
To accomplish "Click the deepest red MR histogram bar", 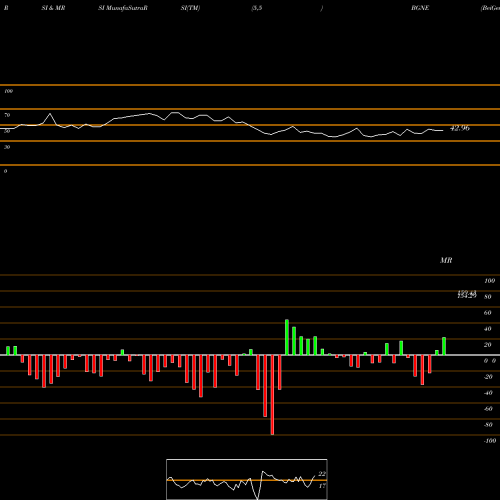I will [x=272, y=395].
